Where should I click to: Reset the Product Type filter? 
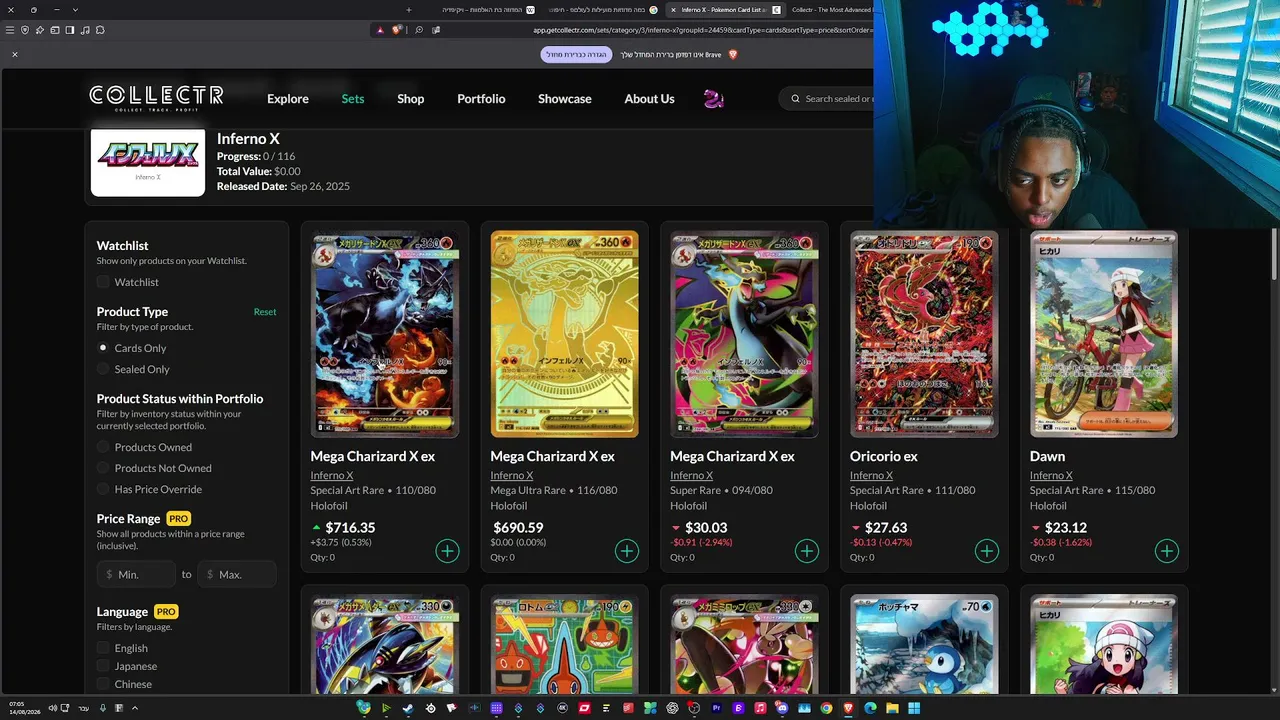click(x=265, y=312)
